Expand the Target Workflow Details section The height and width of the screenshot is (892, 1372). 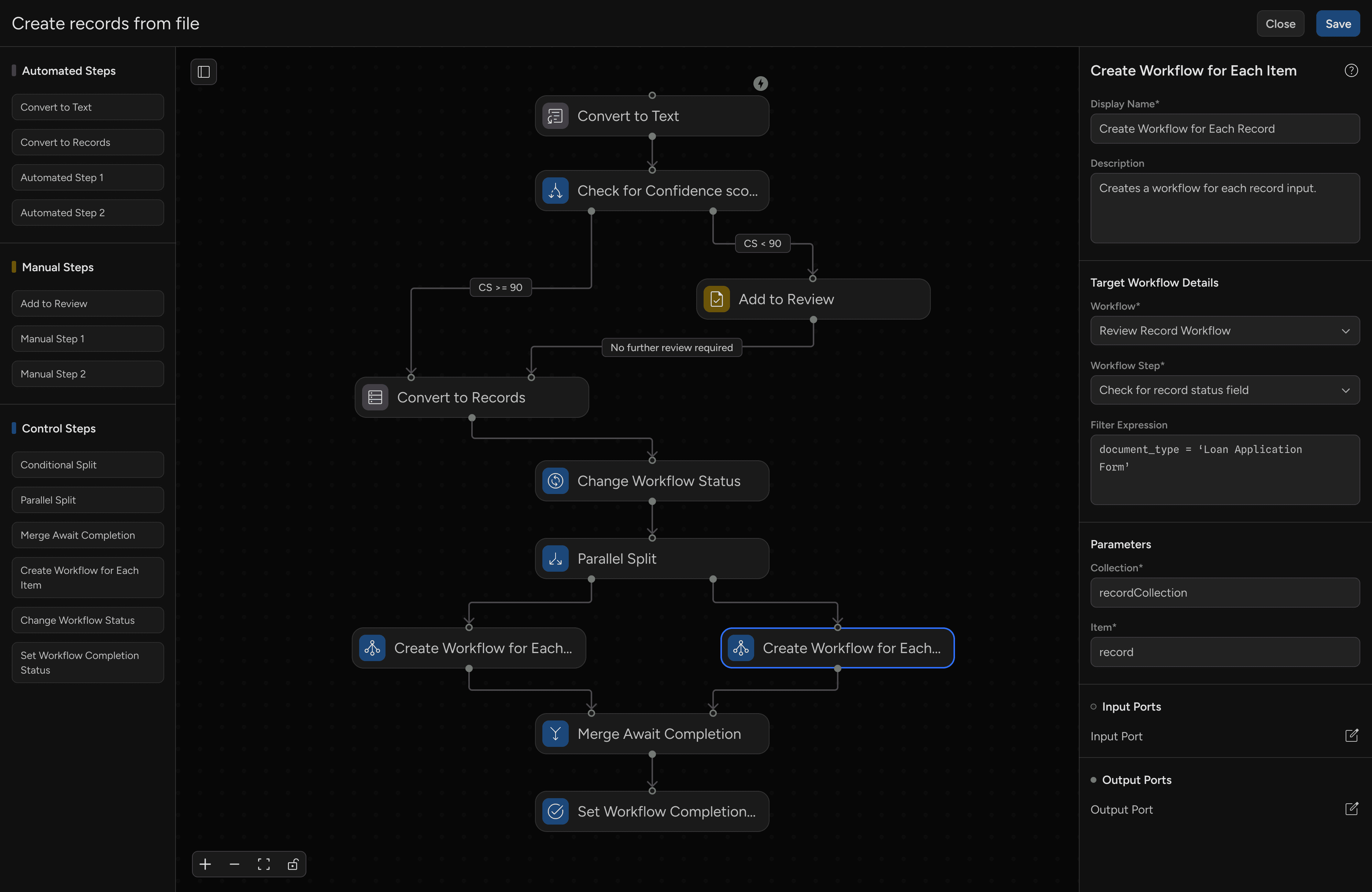(1154, 282)
